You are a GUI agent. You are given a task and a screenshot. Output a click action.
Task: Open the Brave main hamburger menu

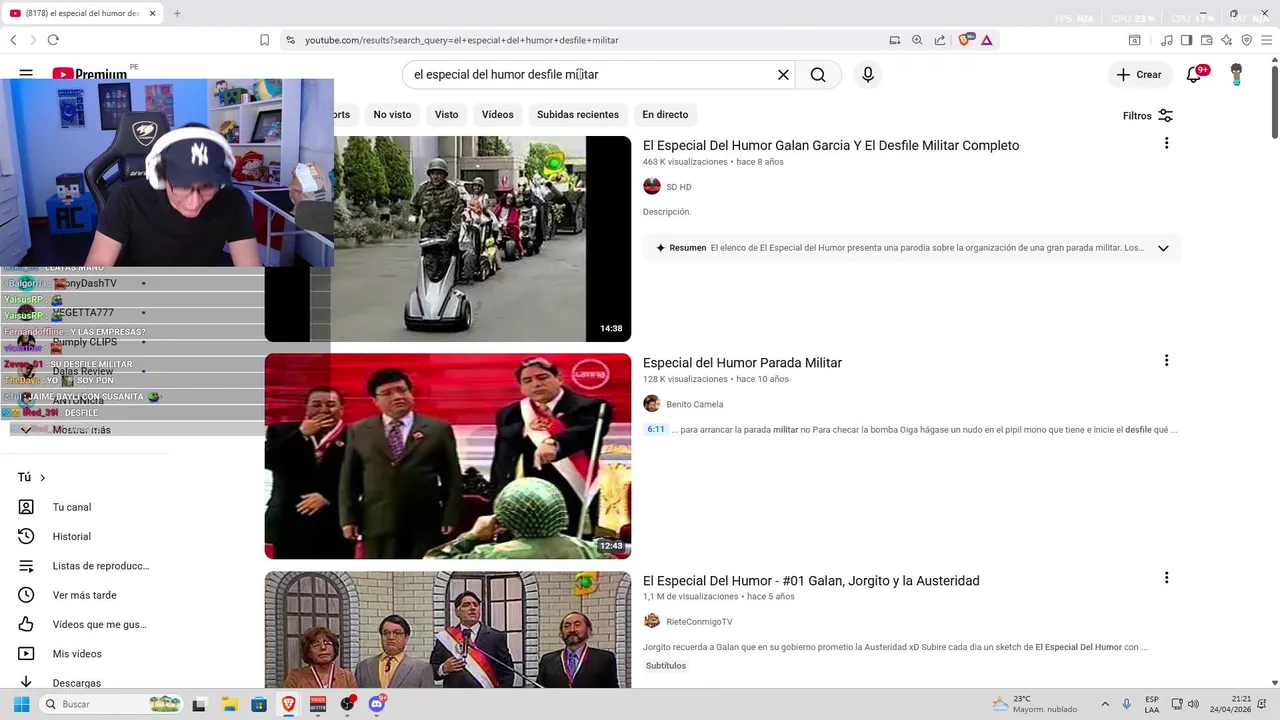click(x=1266, y=40)
